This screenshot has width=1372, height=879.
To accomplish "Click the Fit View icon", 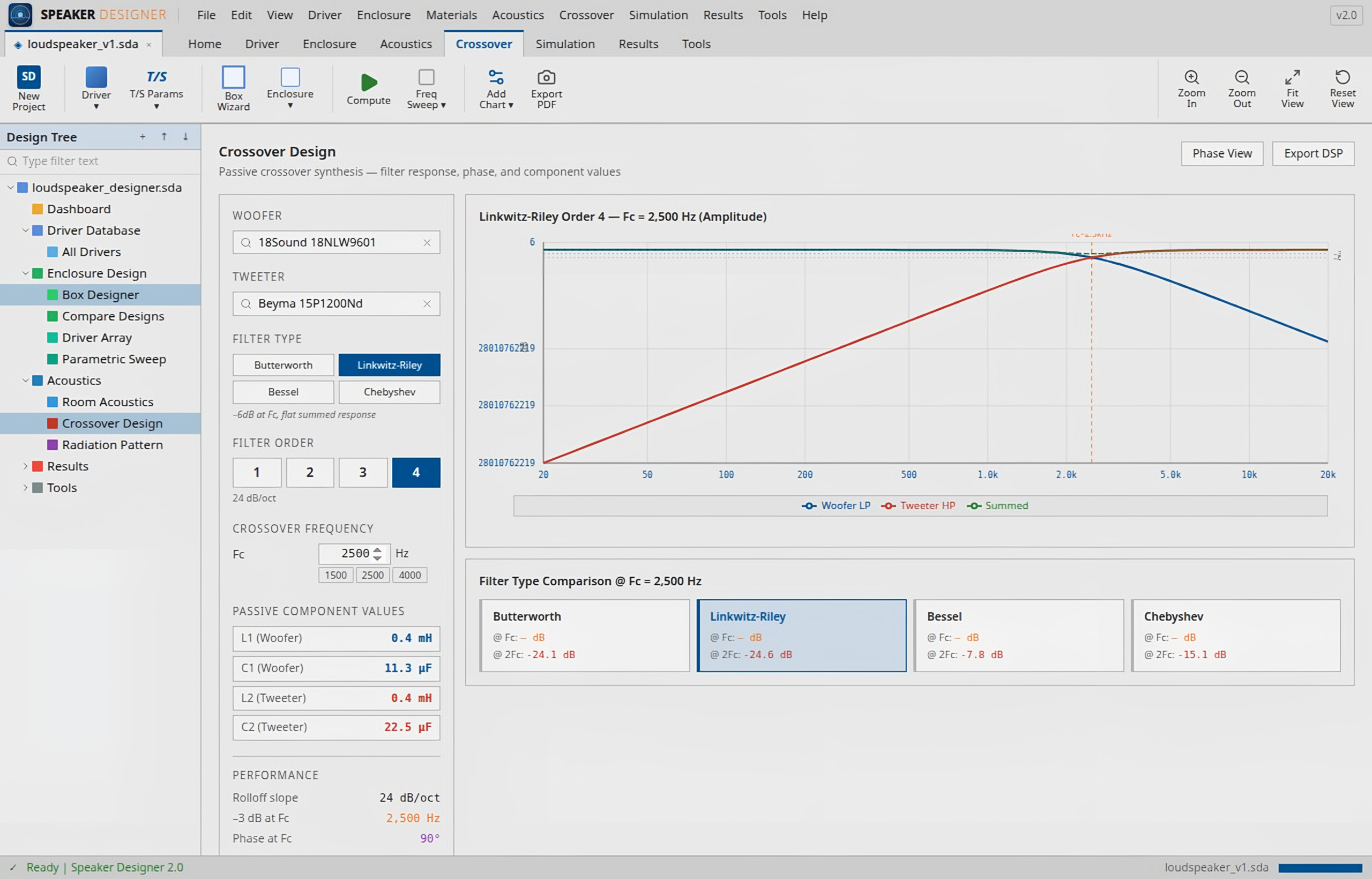I will pos(1292,77).
